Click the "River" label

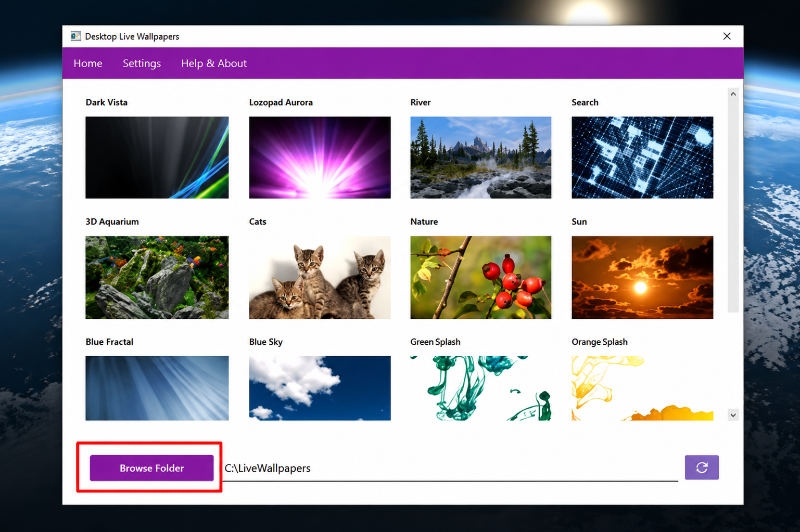(420, 102)
